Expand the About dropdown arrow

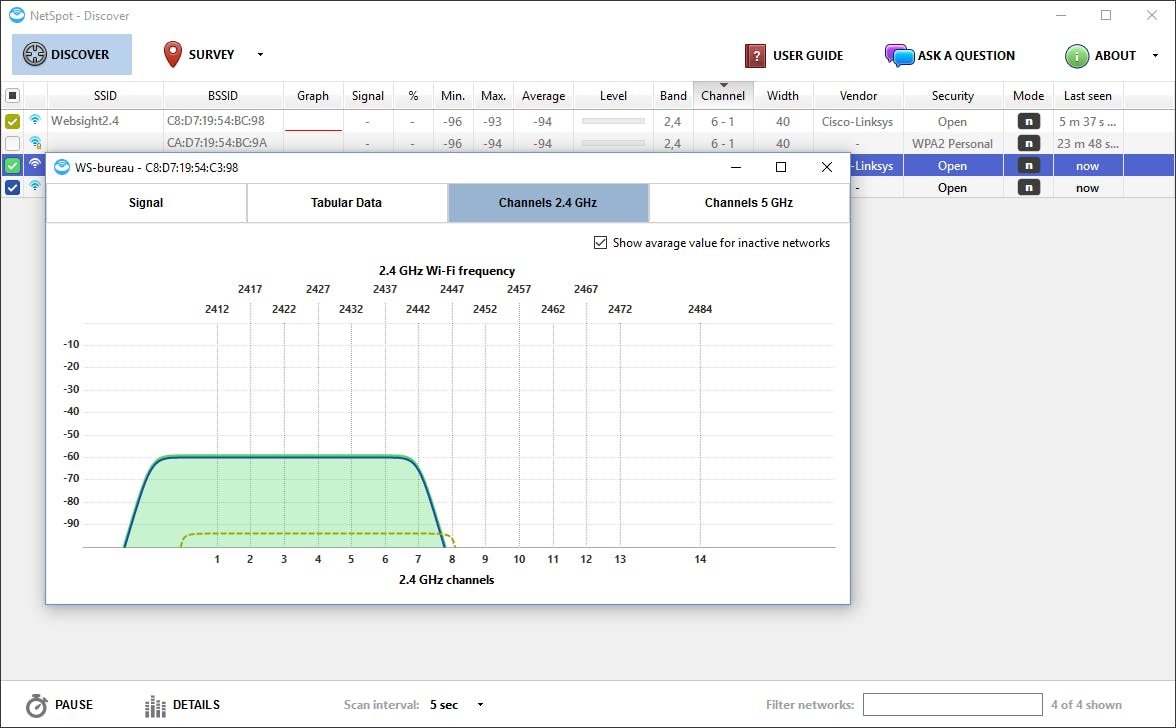tap(1156, 56)
